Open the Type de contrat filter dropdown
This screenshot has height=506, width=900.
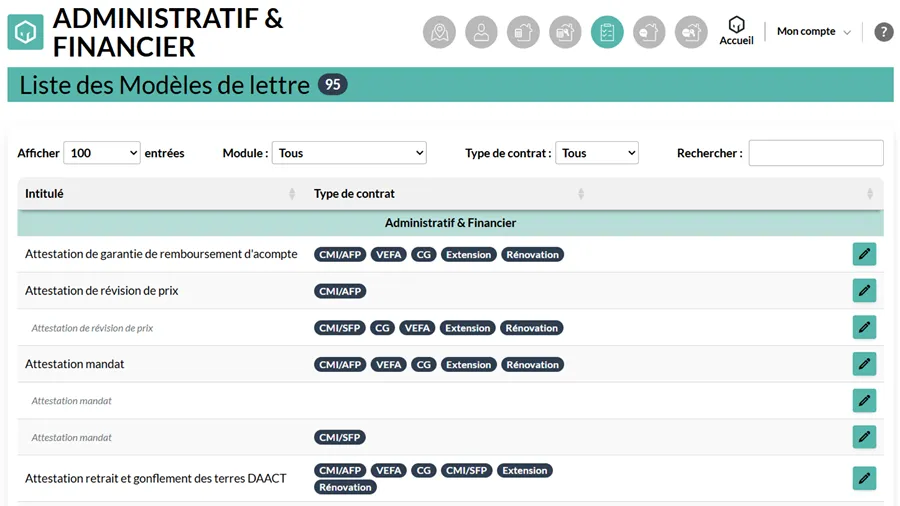pos(597,153)
